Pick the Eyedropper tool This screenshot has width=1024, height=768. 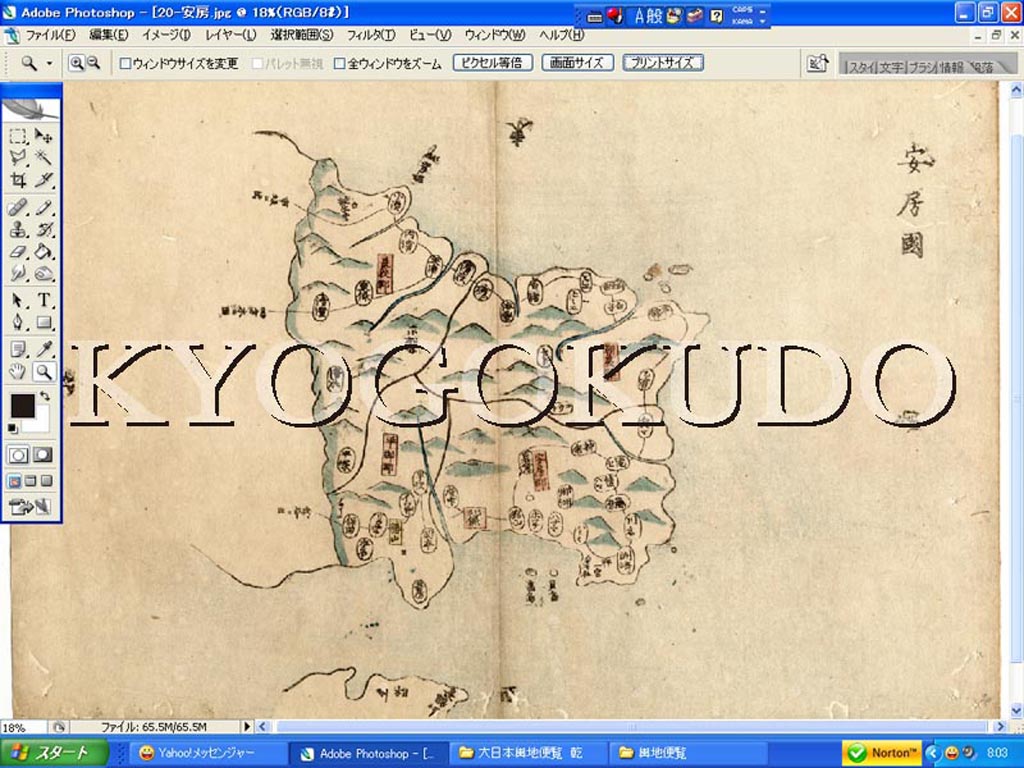click(x=43, y=349)
